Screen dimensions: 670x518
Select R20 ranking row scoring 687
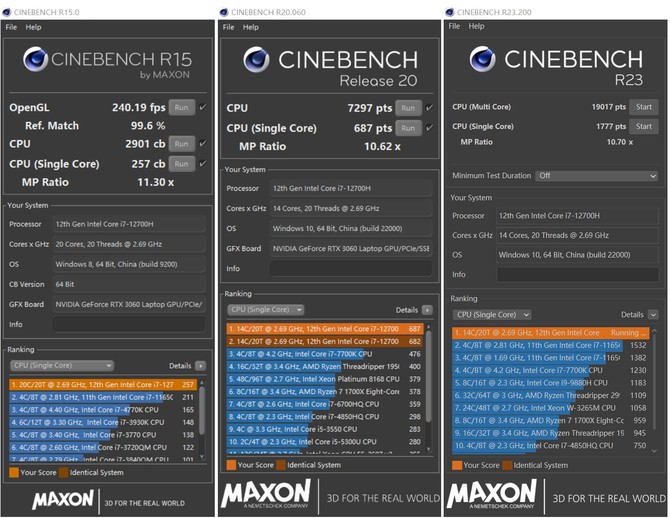click(325, 329)
